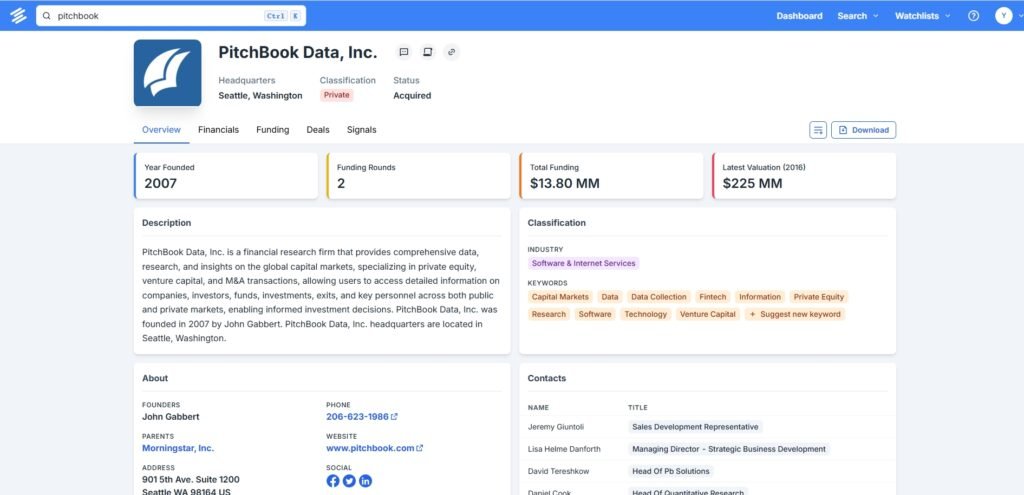
Task: Click Suggest new keyword tag
Action: [795, 314]
